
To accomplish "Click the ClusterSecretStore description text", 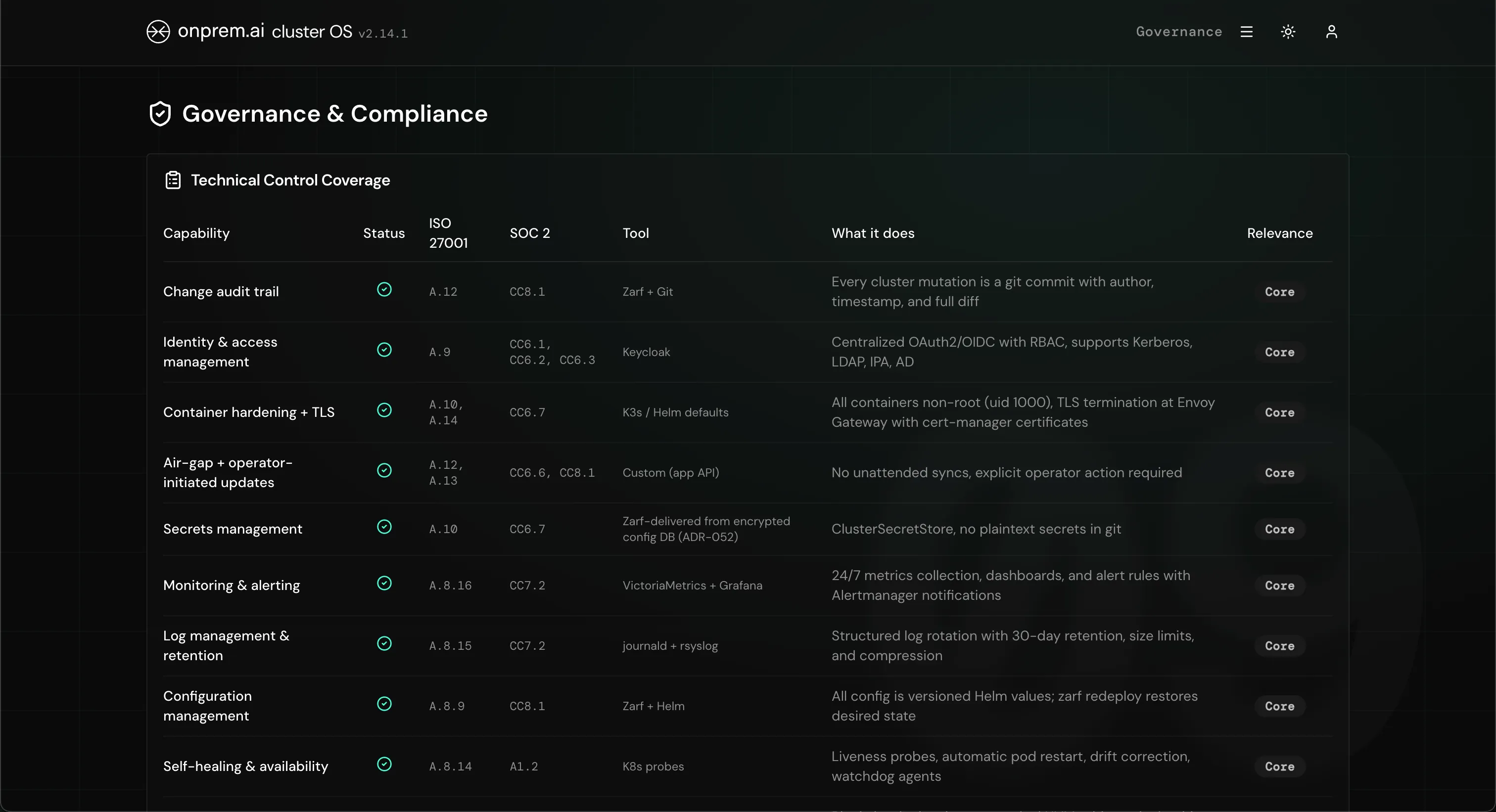I will pyautogui.click(x=976, y=529).
